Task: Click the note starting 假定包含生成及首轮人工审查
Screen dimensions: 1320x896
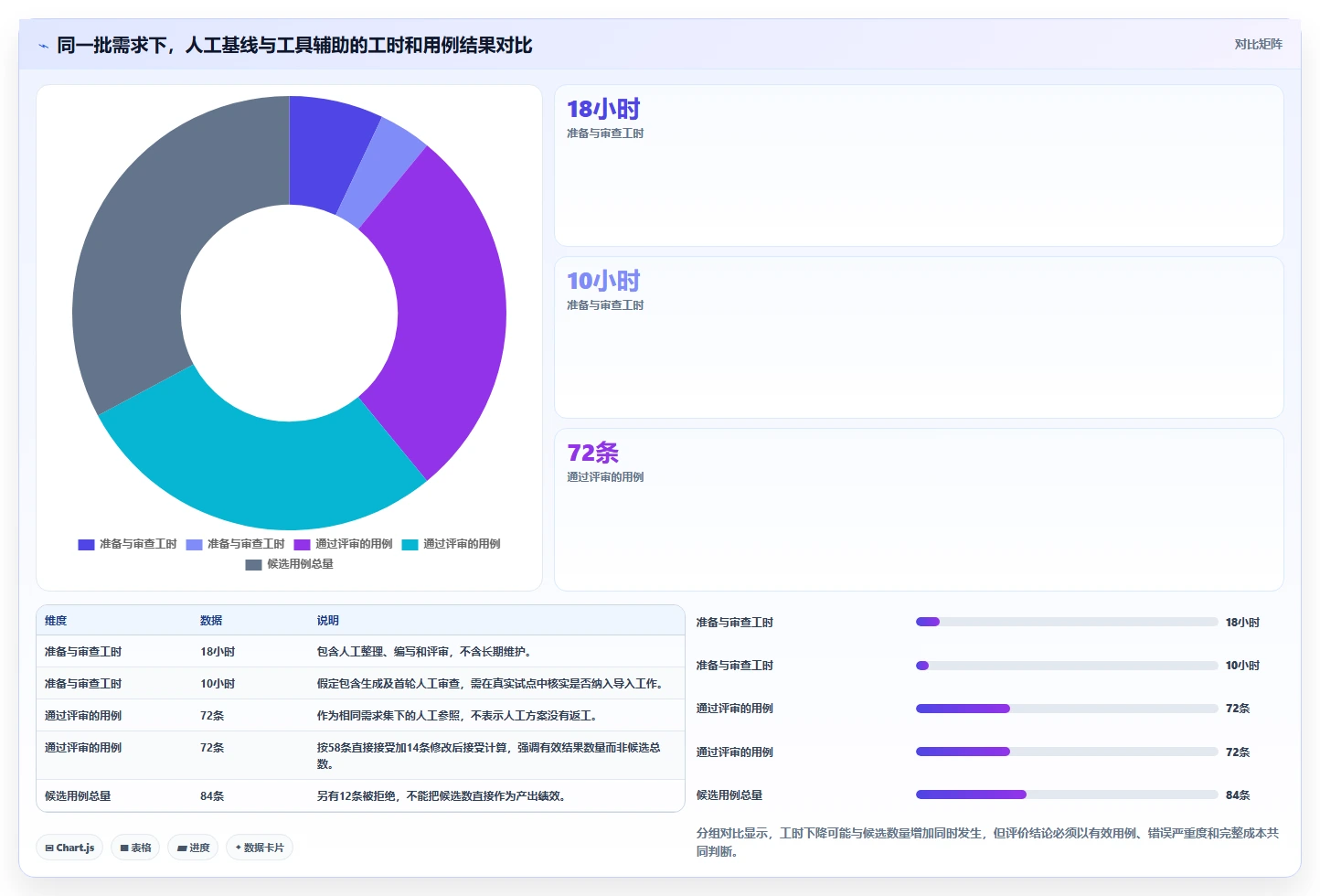Action: click(x=492, y=684)
